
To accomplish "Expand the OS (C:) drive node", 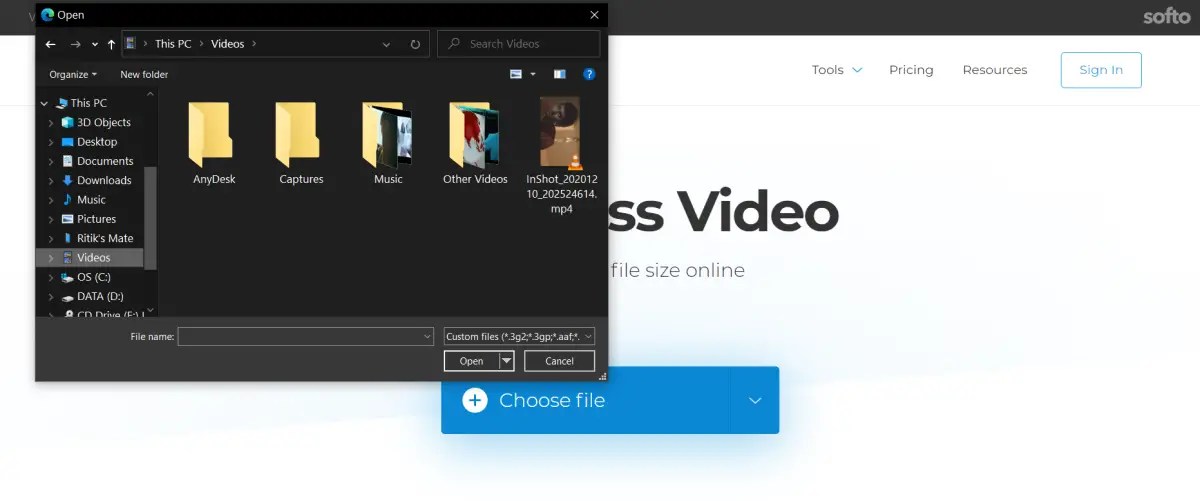I will (x=51, y=277).
